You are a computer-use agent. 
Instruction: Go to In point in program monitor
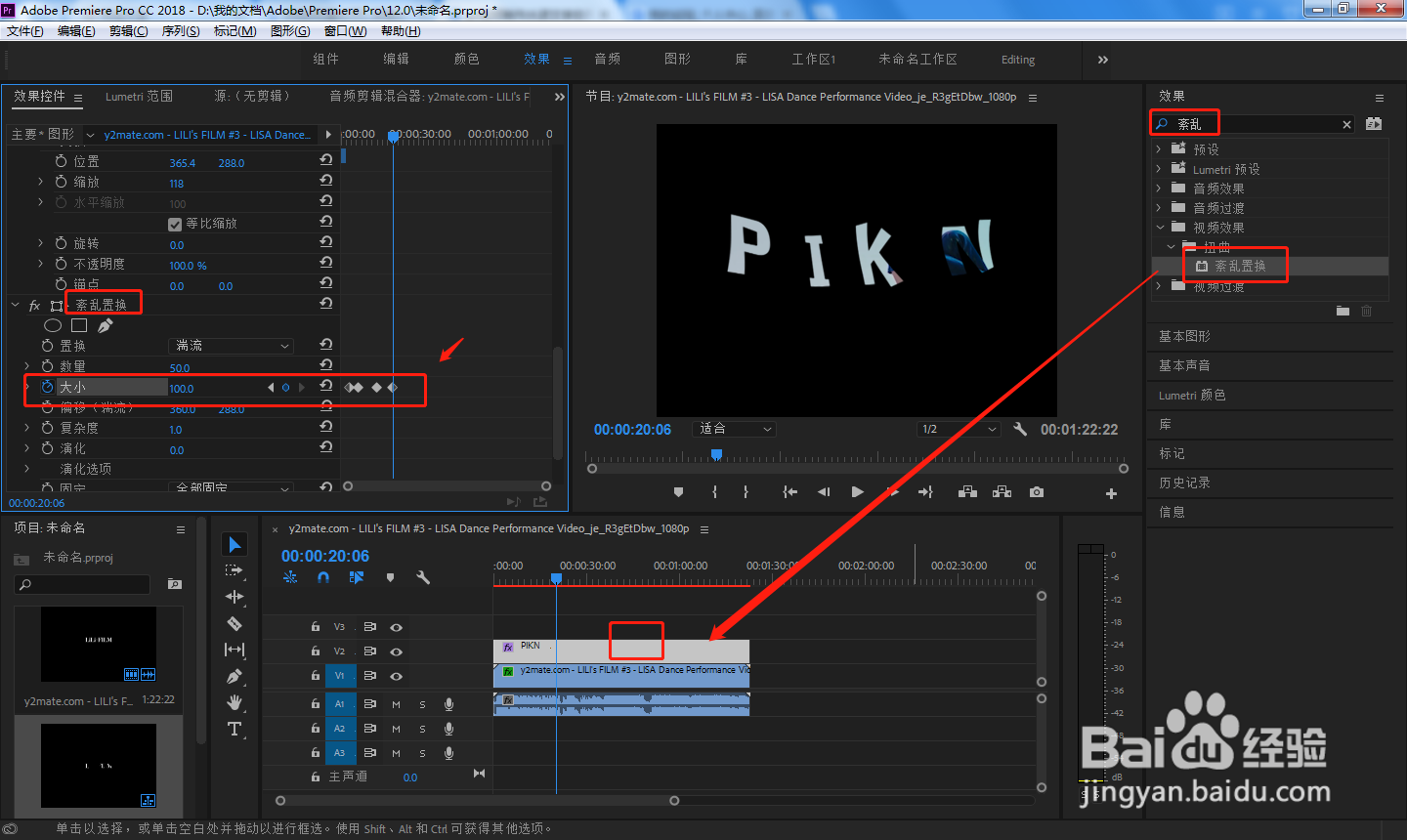(790, 492)
